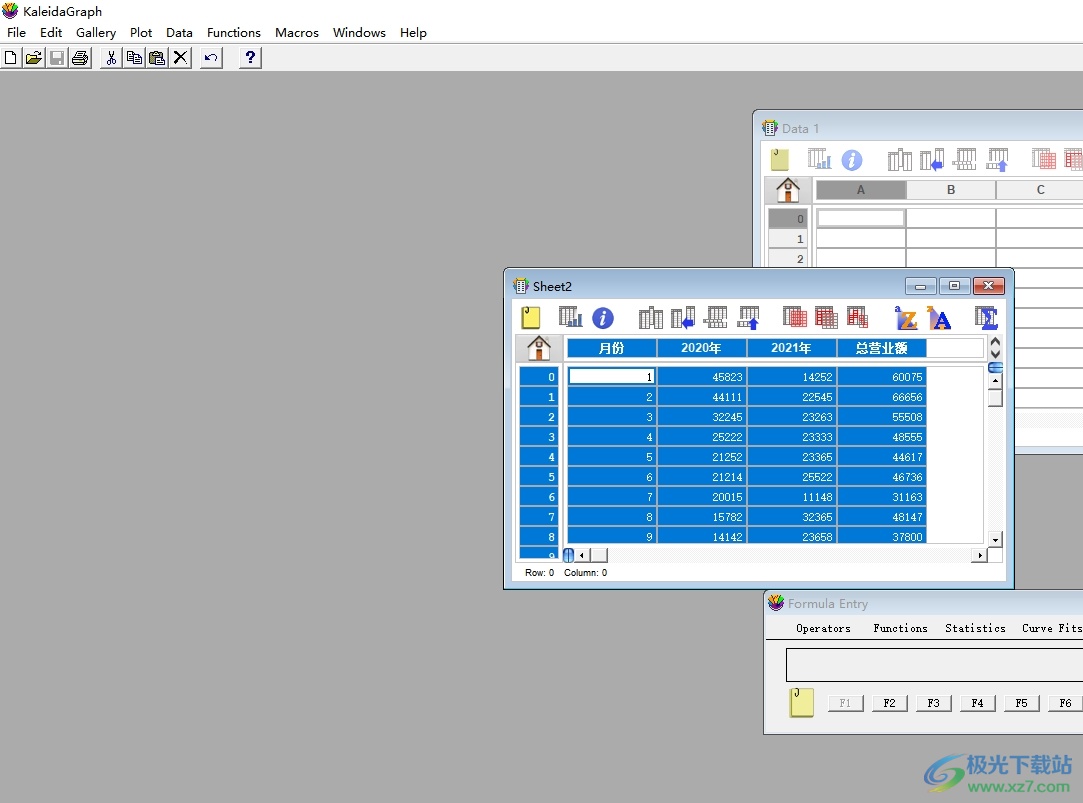This screenshot has width=1083, height=803.
Task: Click the Cut scissors icon
Action: (111, 58)
